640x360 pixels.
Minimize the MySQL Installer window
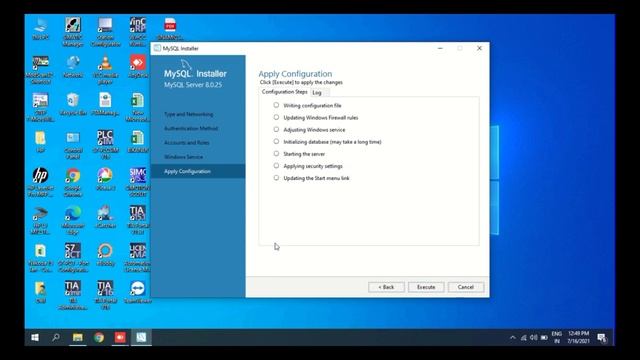440,48
